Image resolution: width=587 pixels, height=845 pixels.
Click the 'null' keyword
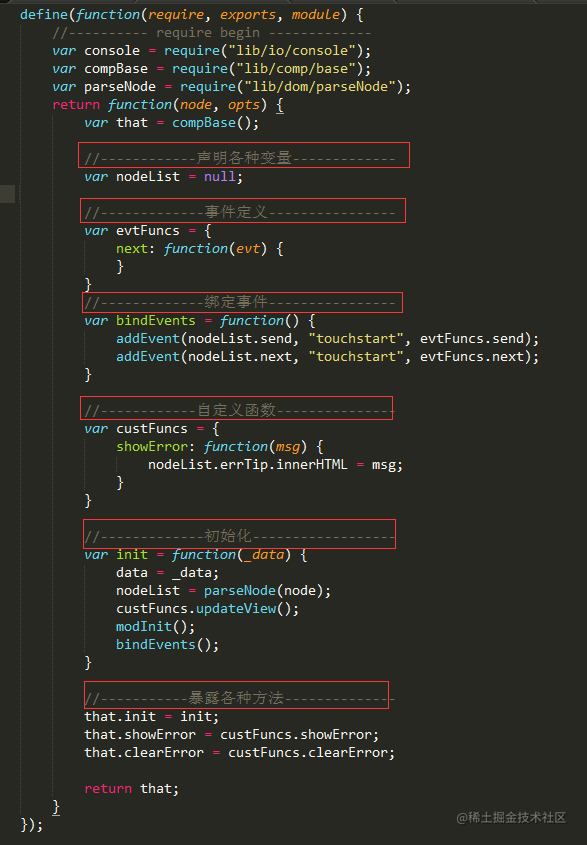[219, 177]
